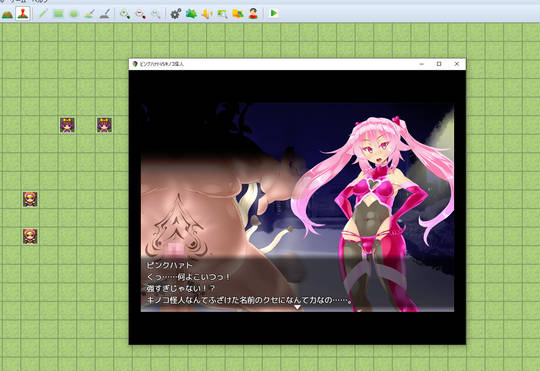The image size is (540, 371).
Task: Zoom out of the map
Action: click(140, 14)
